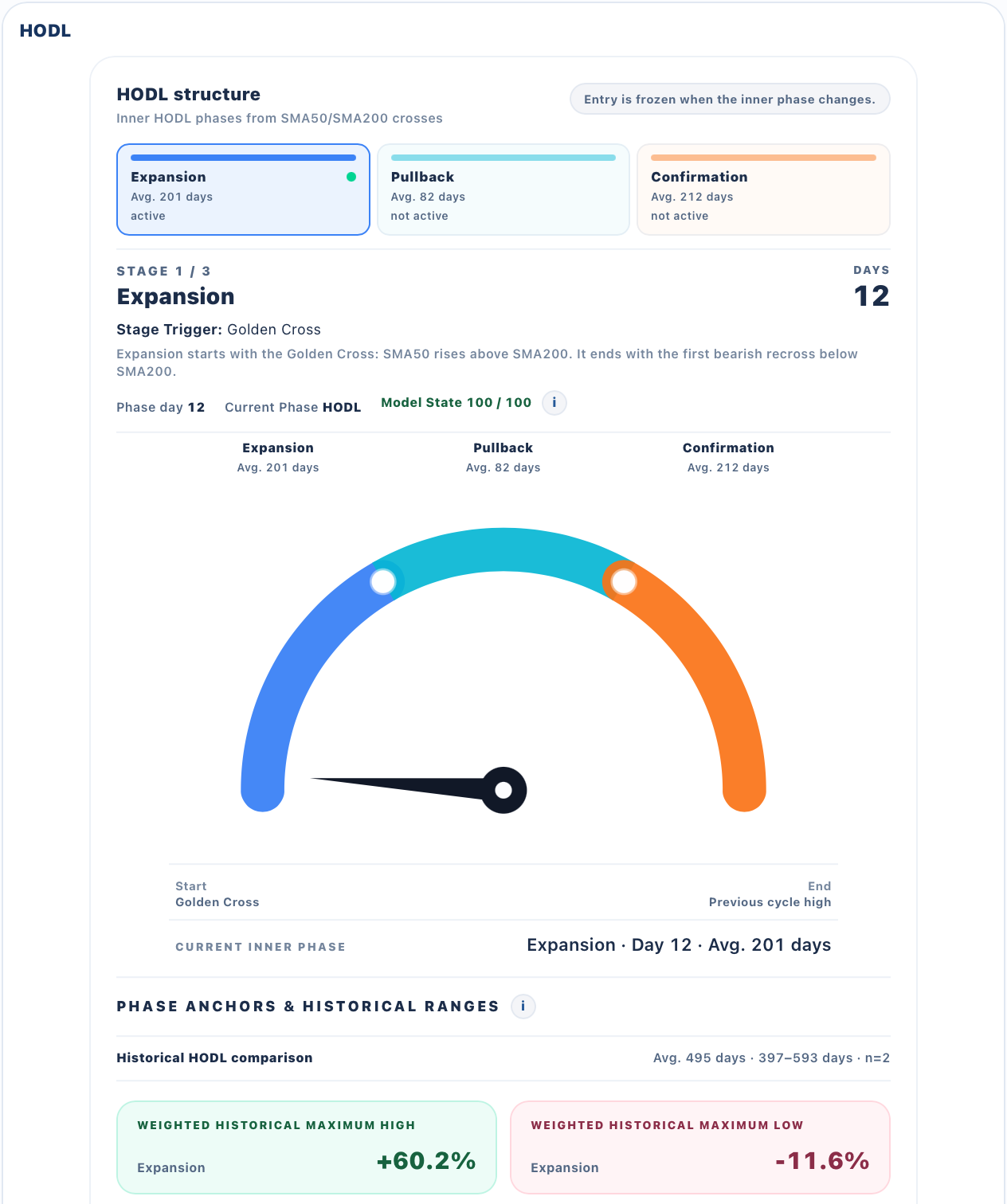Select the Pullback phase card

[503, 190]
